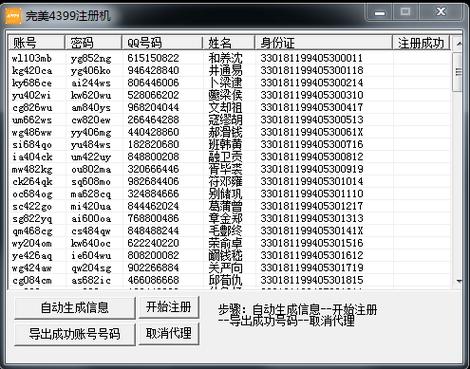Screen dimensions: 470x369
Task: Sort by 账号 column header
Action: click(x=36, y=43)
